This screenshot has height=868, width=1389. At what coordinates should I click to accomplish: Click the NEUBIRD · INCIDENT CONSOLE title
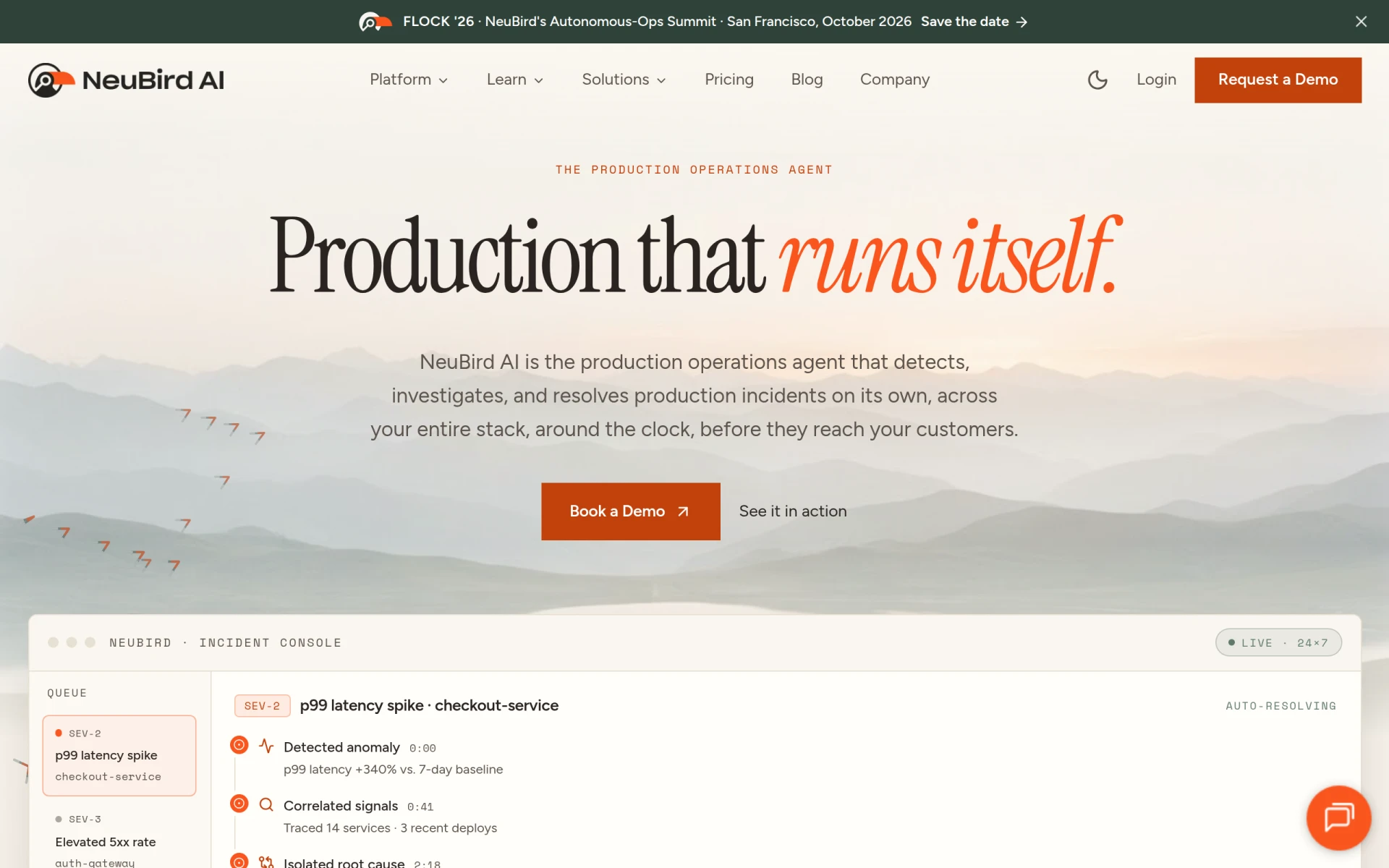pos(225,642)
